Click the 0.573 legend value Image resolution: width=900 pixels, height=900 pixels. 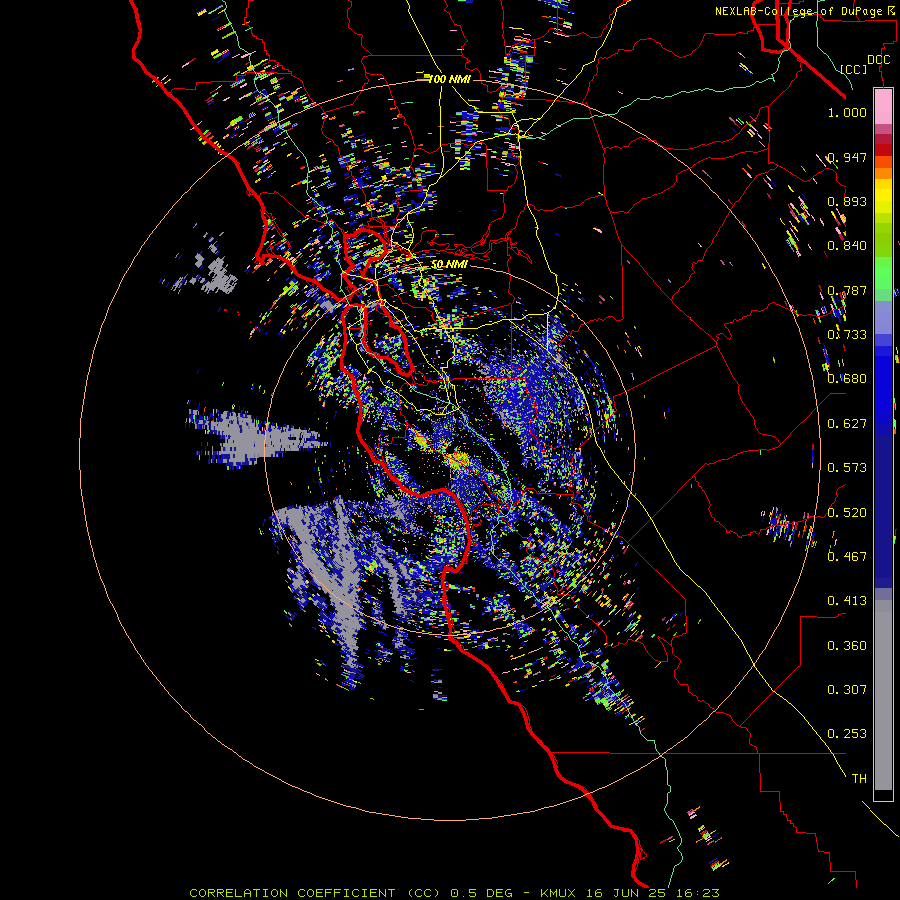tap(847, 468)
